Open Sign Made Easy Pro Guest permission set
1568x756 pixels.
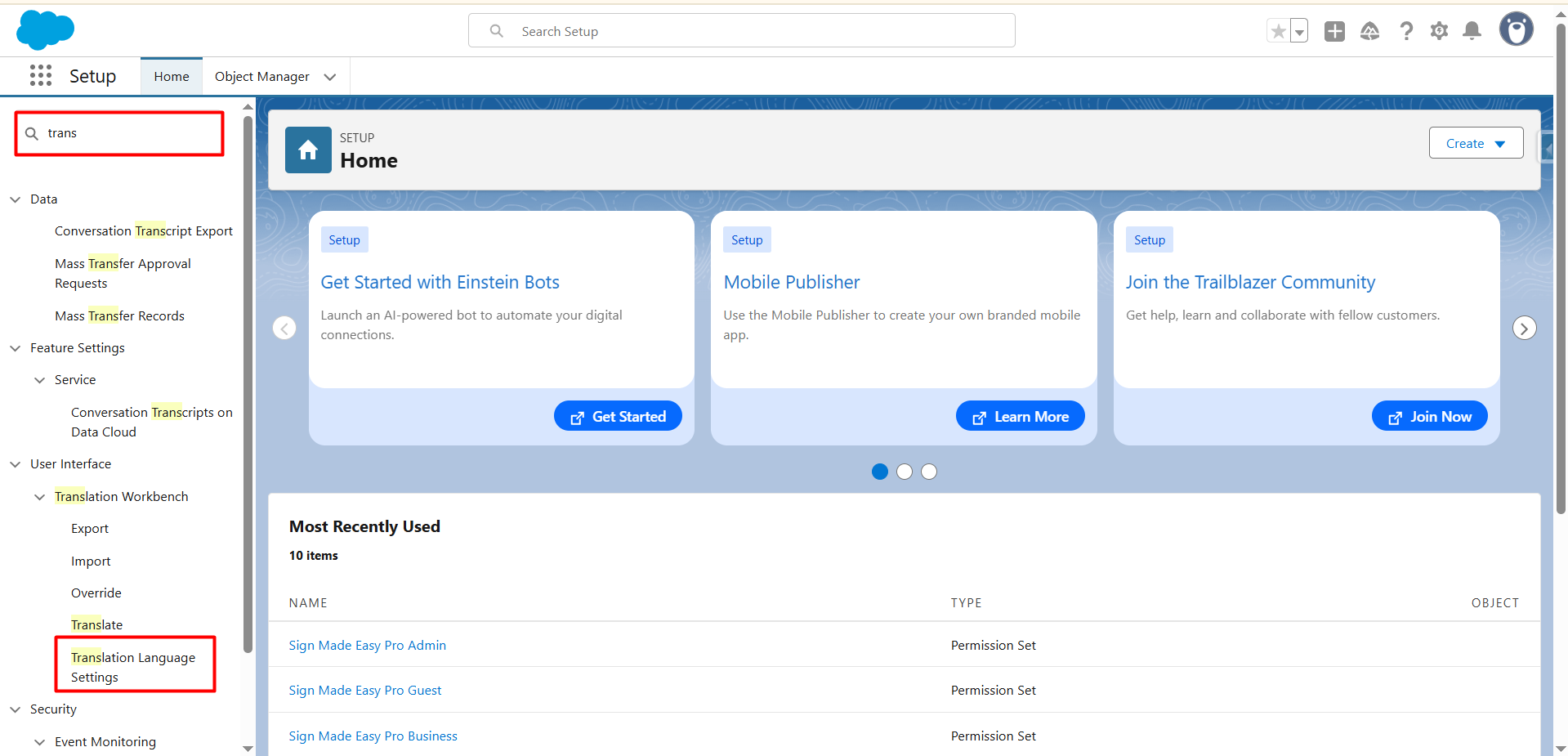pos(365,691)
